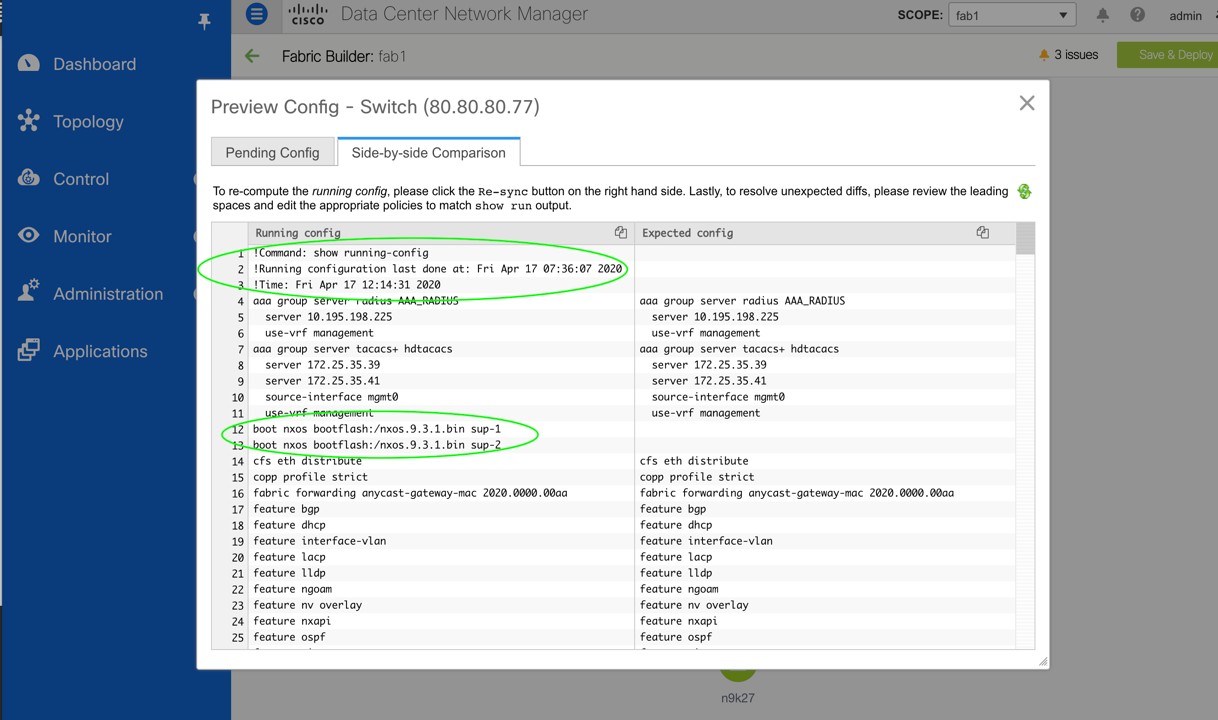Click line number 16 in gutter
Viewport: 1218px width, 720px height.
point(238,493)
